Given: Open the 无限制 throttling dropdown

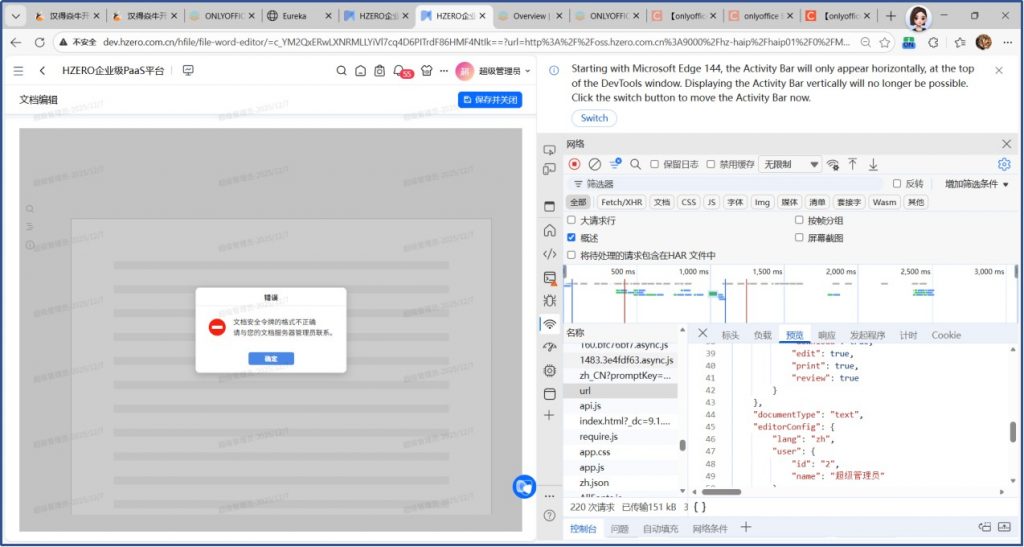Looking at the screenshot, I should pyautogui.click(x=790, y=164).
